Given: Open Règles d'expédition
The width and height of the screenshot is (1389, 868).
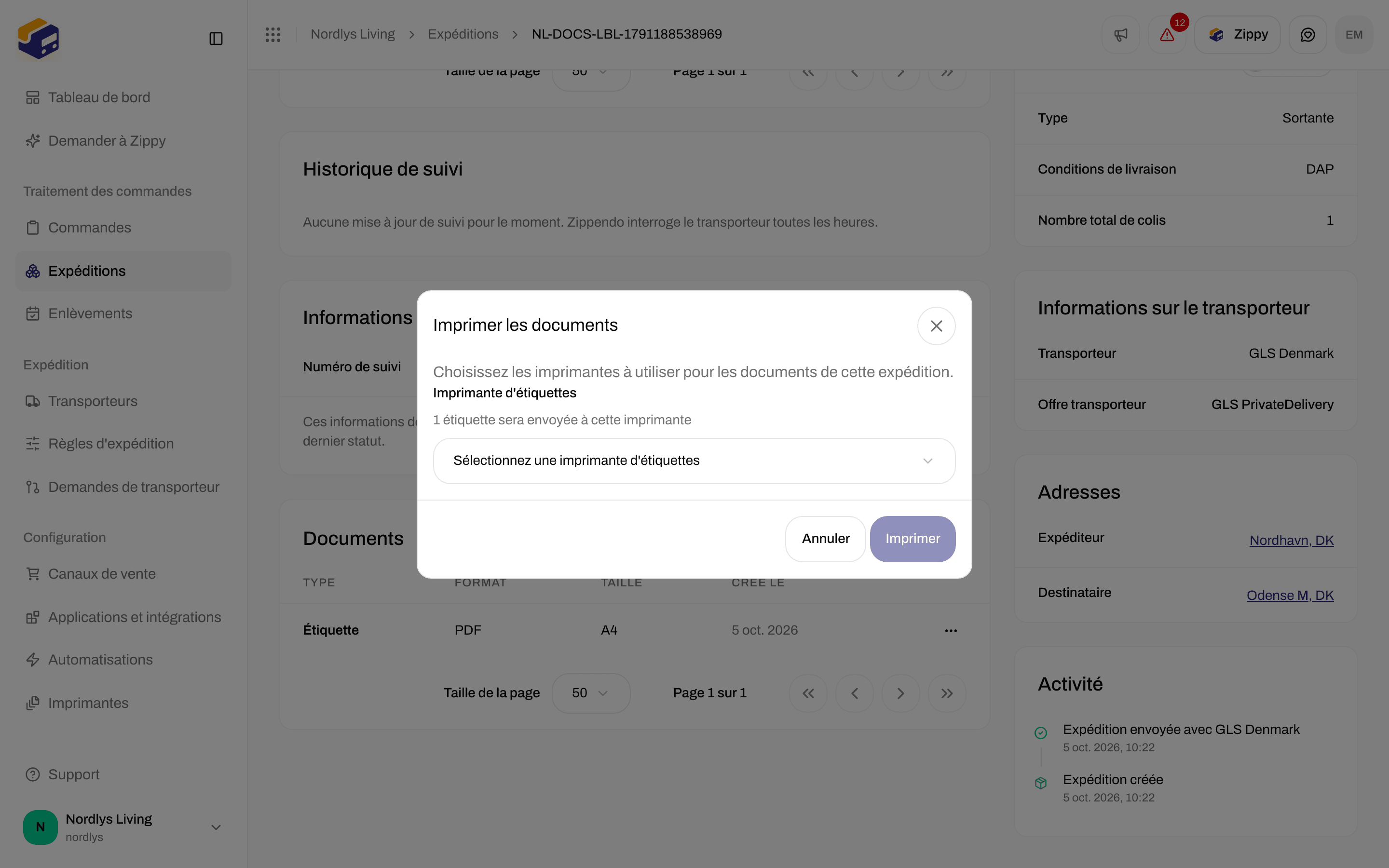Looking at the screenshot, I should tap(123, 444).
